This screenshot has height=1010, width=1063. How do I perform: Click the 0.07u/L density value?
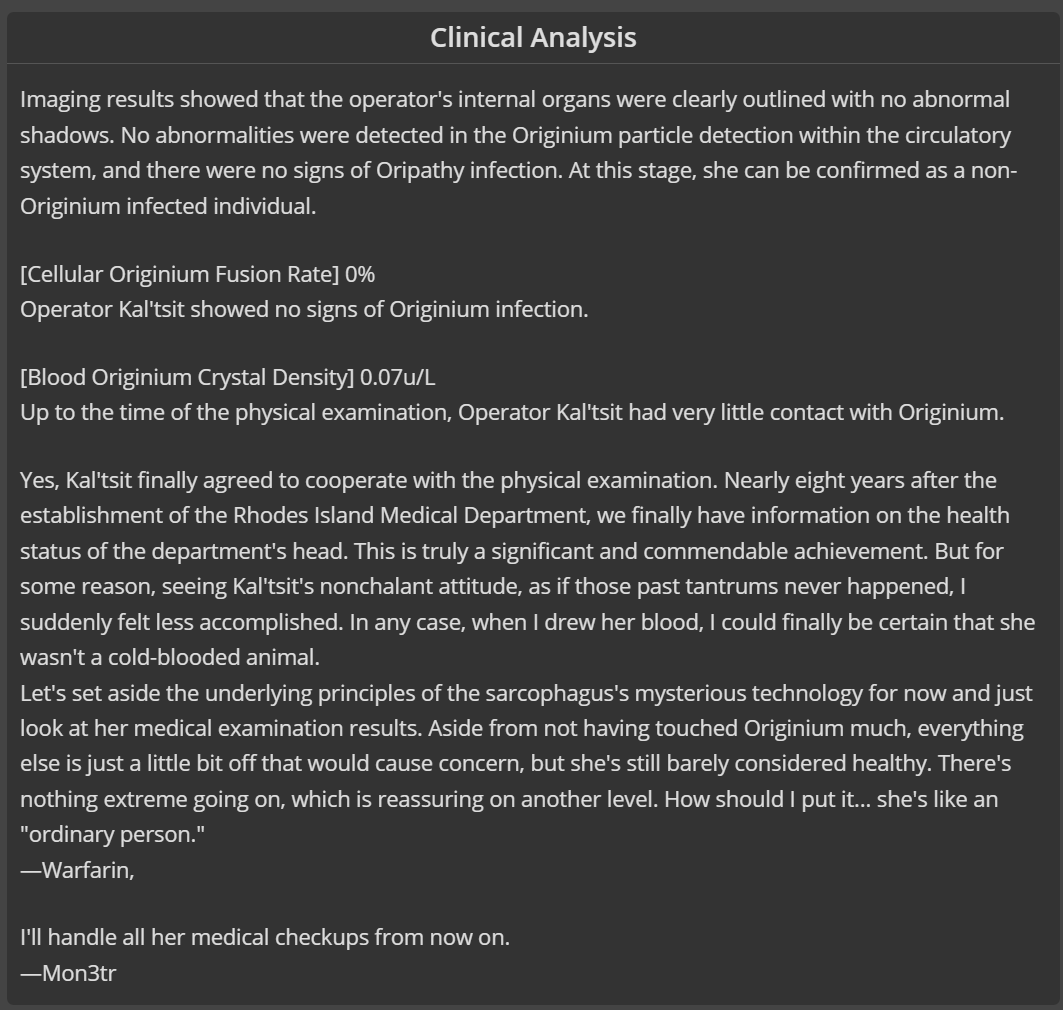[x=397, y=377]
